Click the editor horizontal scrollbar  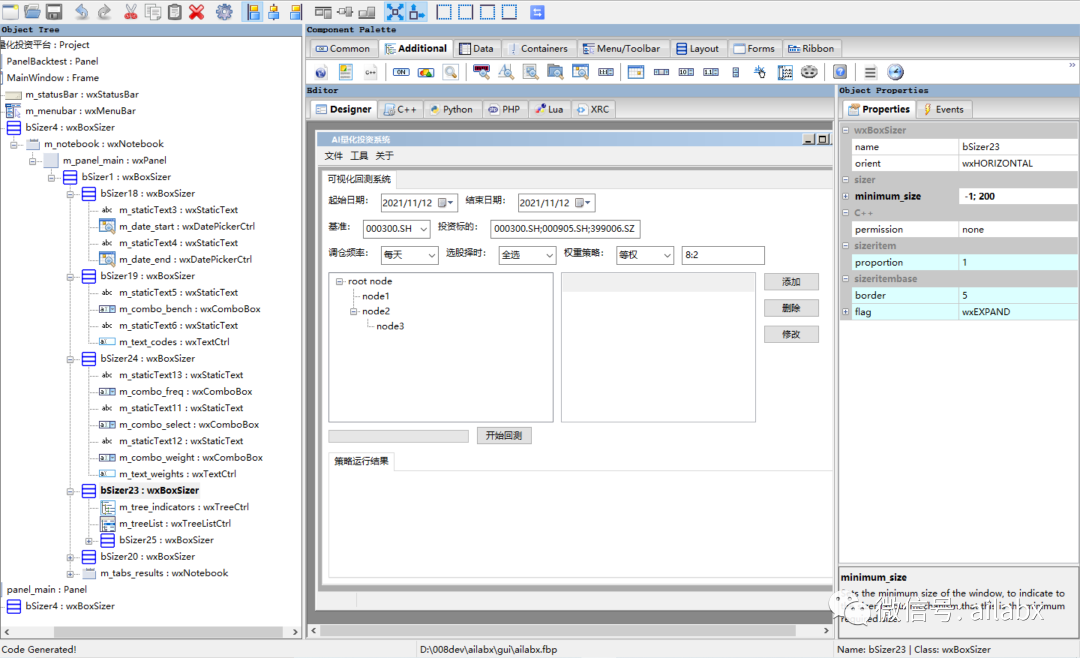(558, 630)
